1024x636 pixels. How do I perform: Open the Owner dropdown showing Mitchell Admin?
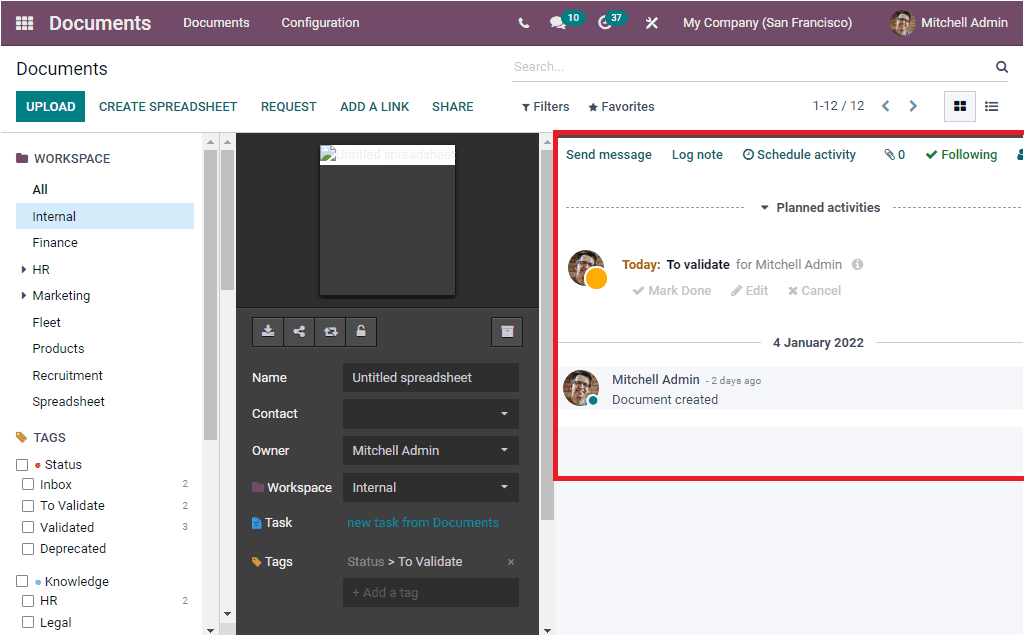(x=431, y=451)
